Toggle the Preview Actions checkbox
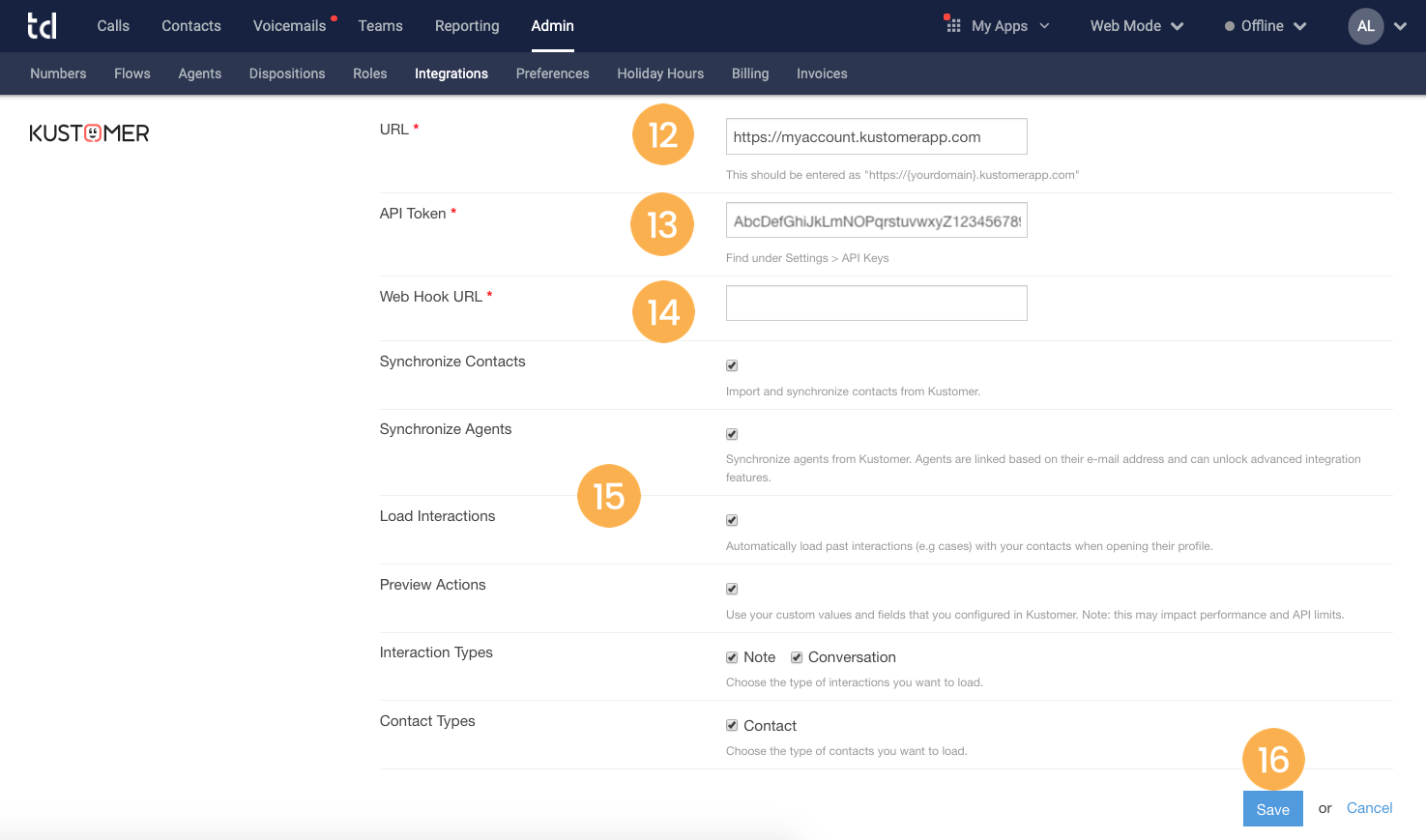 coord(732,589)
